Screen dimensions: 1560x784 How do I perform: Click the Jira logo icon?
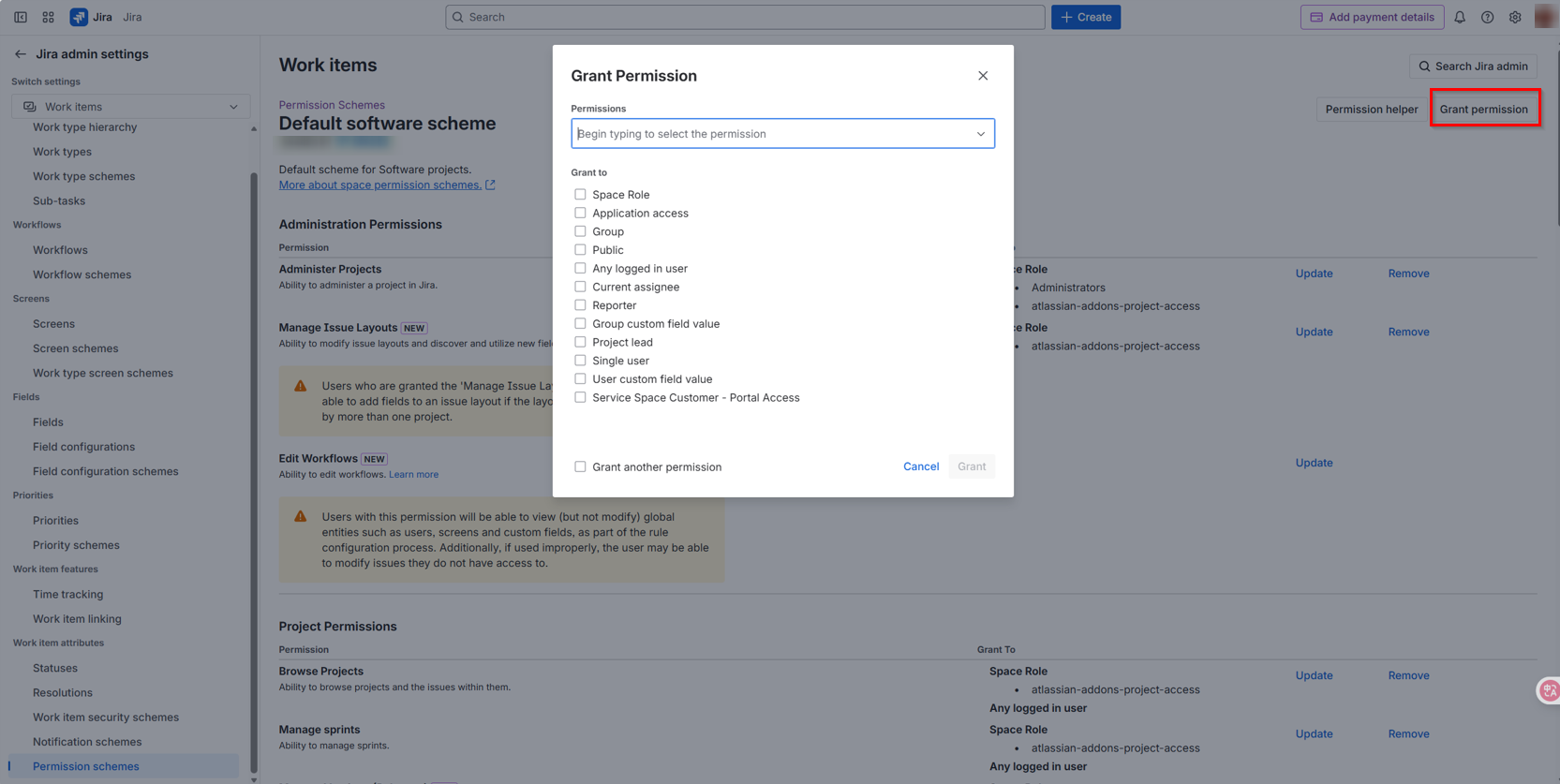(79, 17)
